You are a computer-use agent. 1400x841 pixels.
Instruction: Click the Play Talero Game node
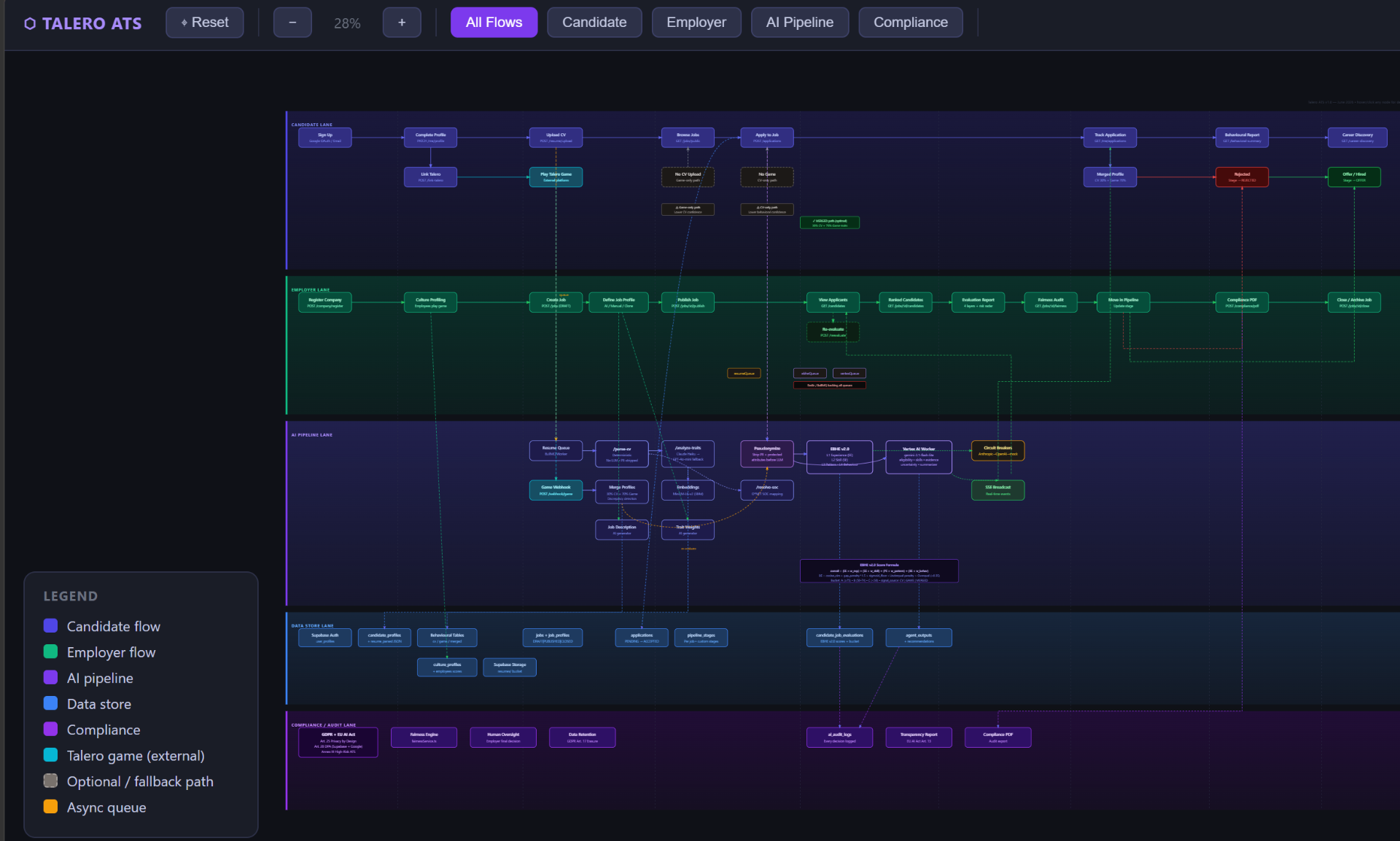(556, 177)
